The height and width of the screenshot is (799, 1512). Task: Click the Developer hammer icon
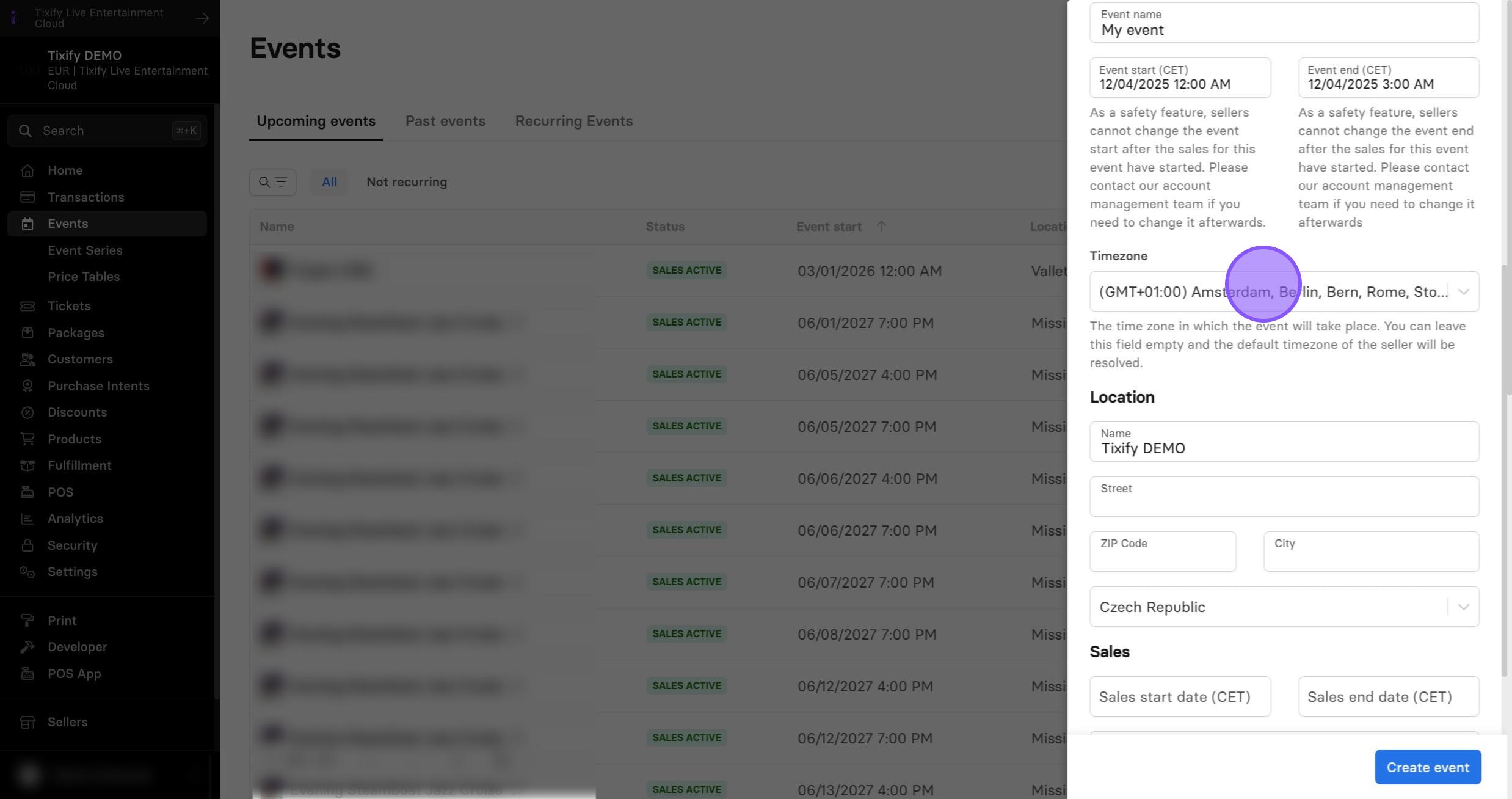[x=27, y=647]
